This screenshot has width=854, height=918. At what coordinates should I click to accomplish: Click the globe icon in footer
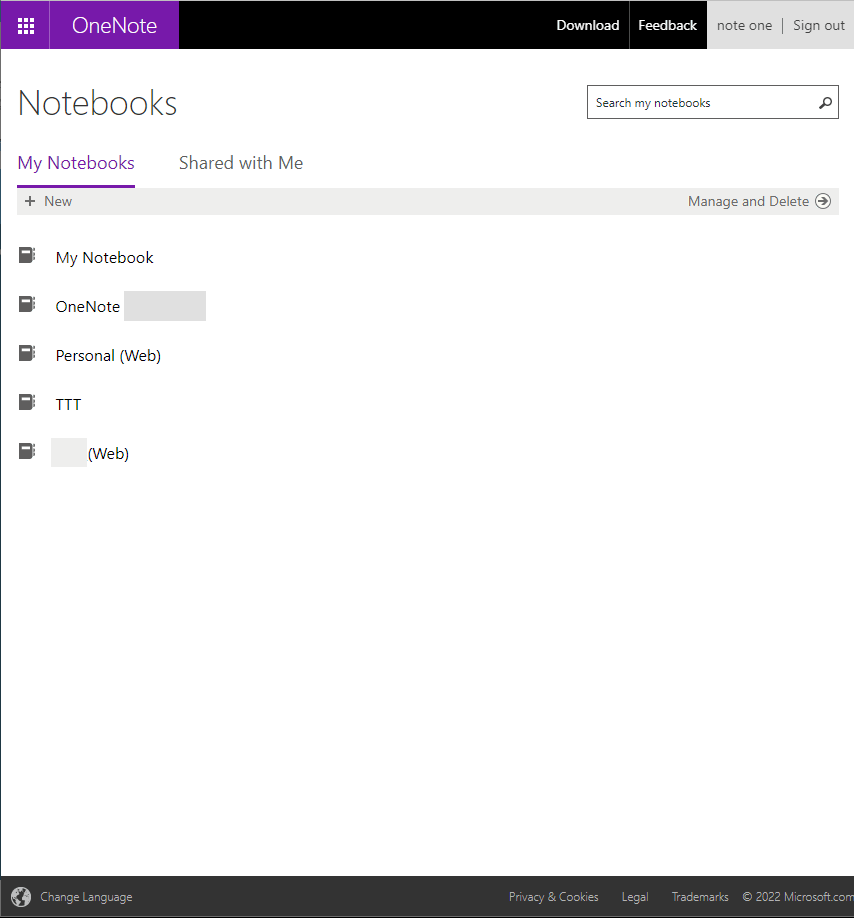coord(21,897)
